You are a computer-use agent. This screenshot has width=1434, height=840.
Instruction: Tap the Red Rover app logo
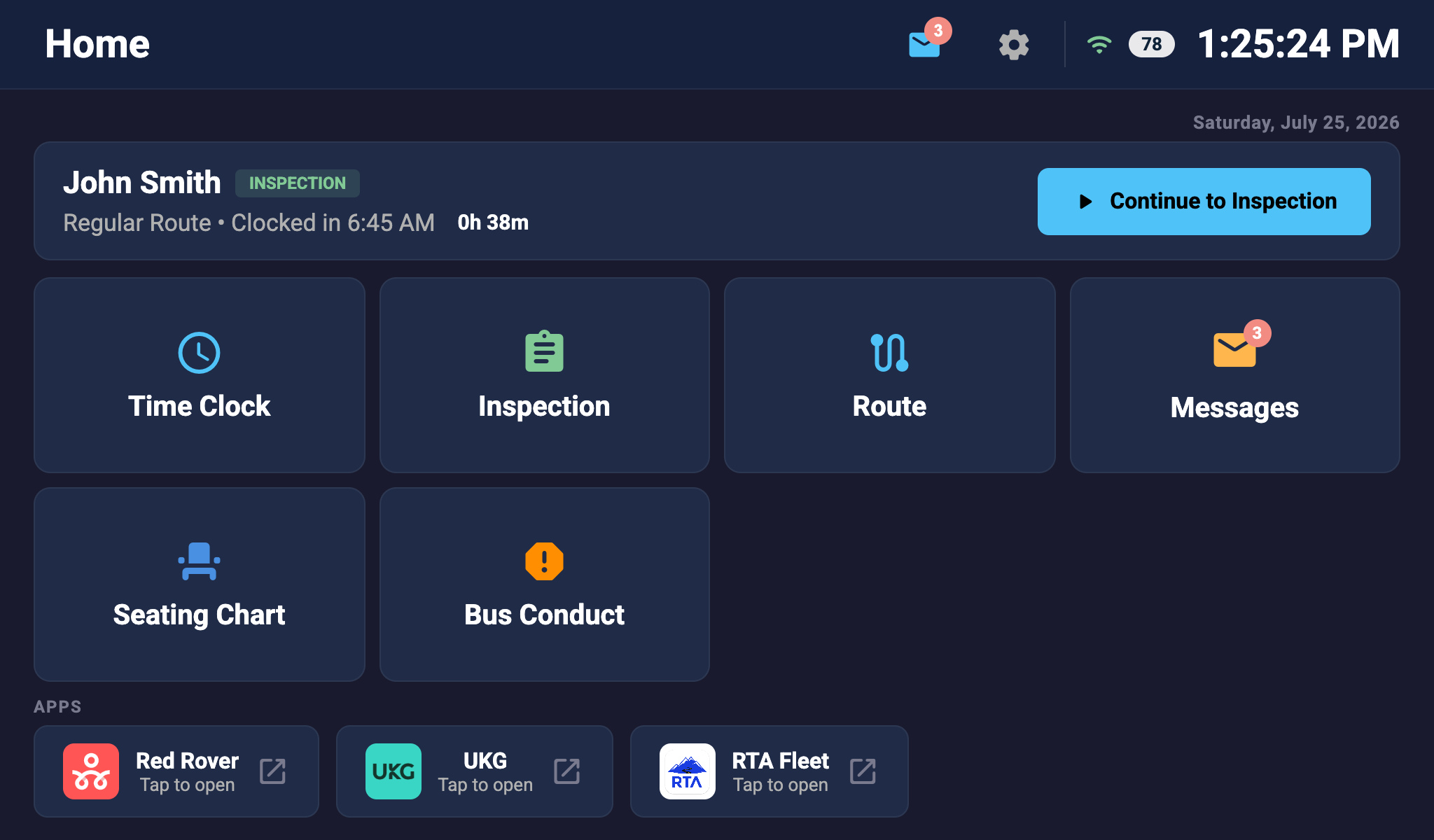[91, 771]
